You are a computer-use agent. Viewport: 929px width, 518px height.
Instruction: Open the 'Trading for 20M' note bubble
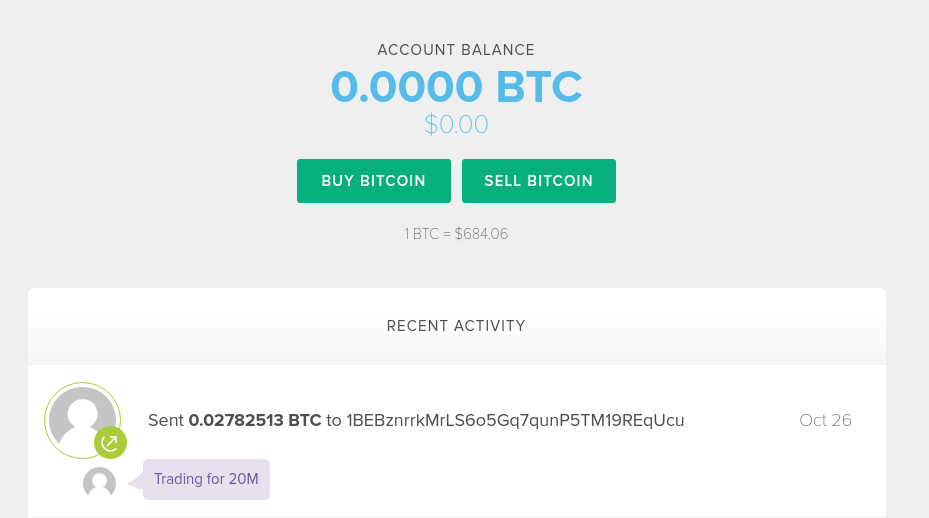pos(206,479)
